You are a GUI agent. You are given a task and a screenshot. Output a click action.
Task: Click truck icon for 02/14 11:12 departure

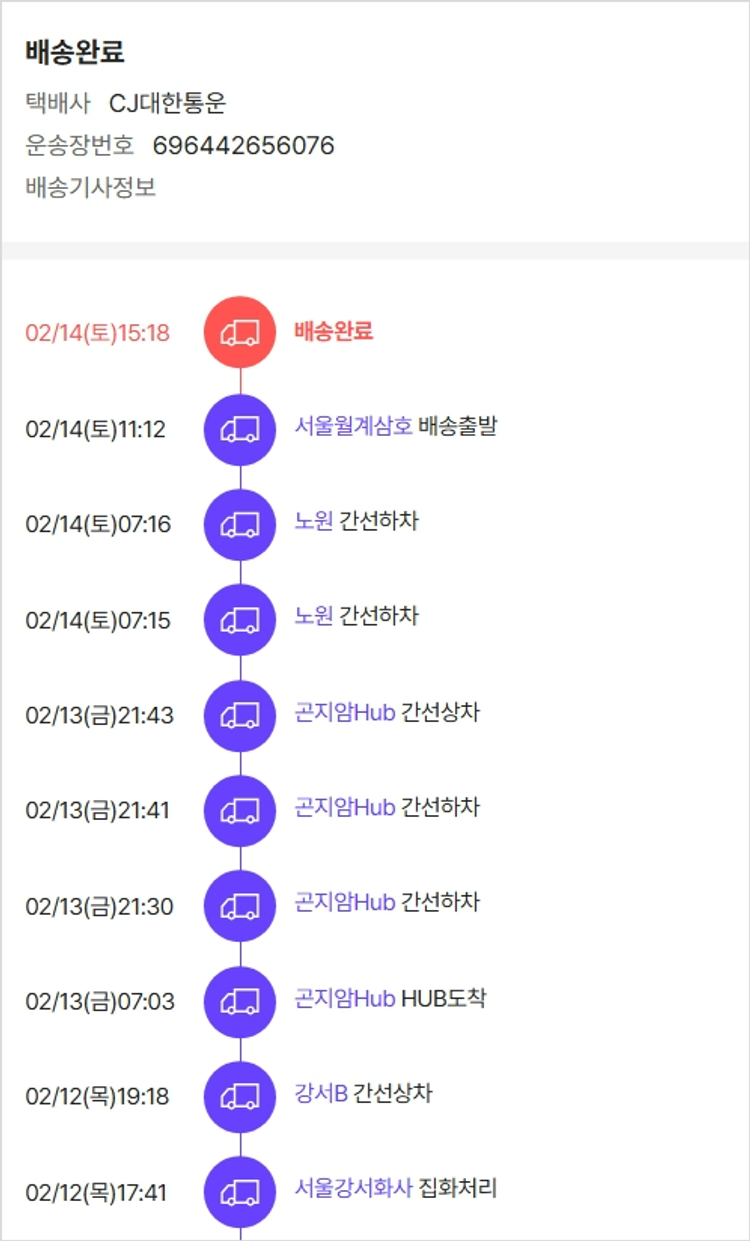coord(240,429)
